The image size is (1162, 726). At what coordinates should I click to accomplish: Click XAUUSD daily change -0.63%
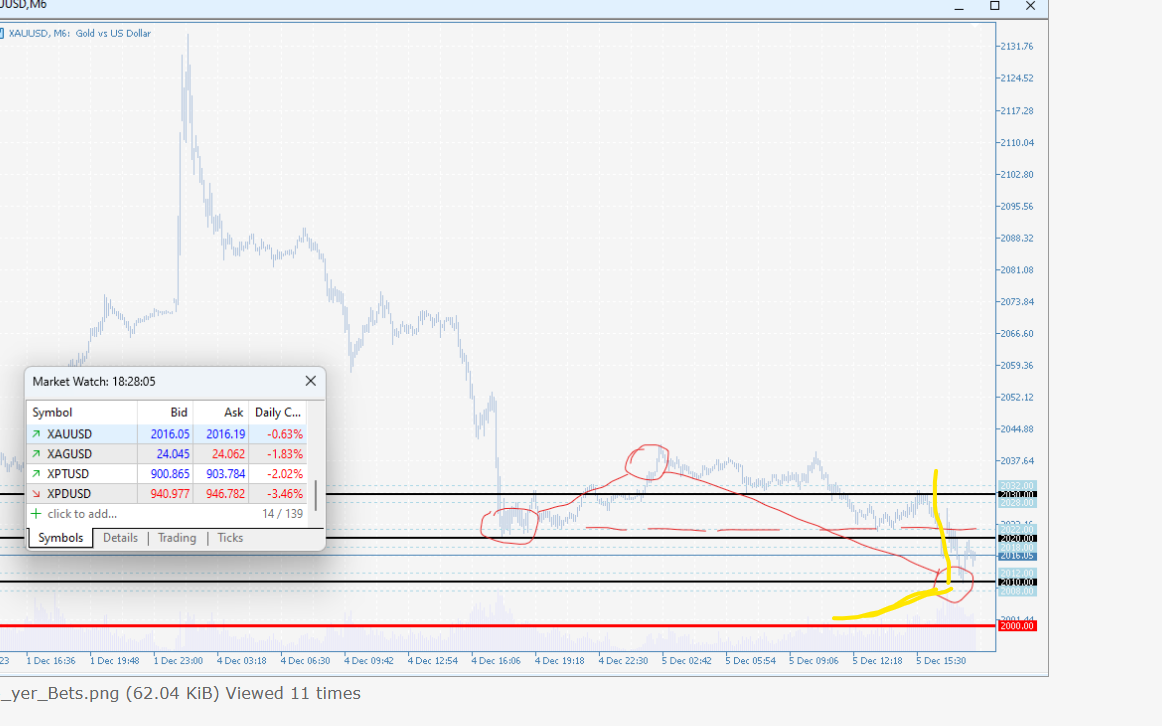pyautogui.click(x=285, y=434)
